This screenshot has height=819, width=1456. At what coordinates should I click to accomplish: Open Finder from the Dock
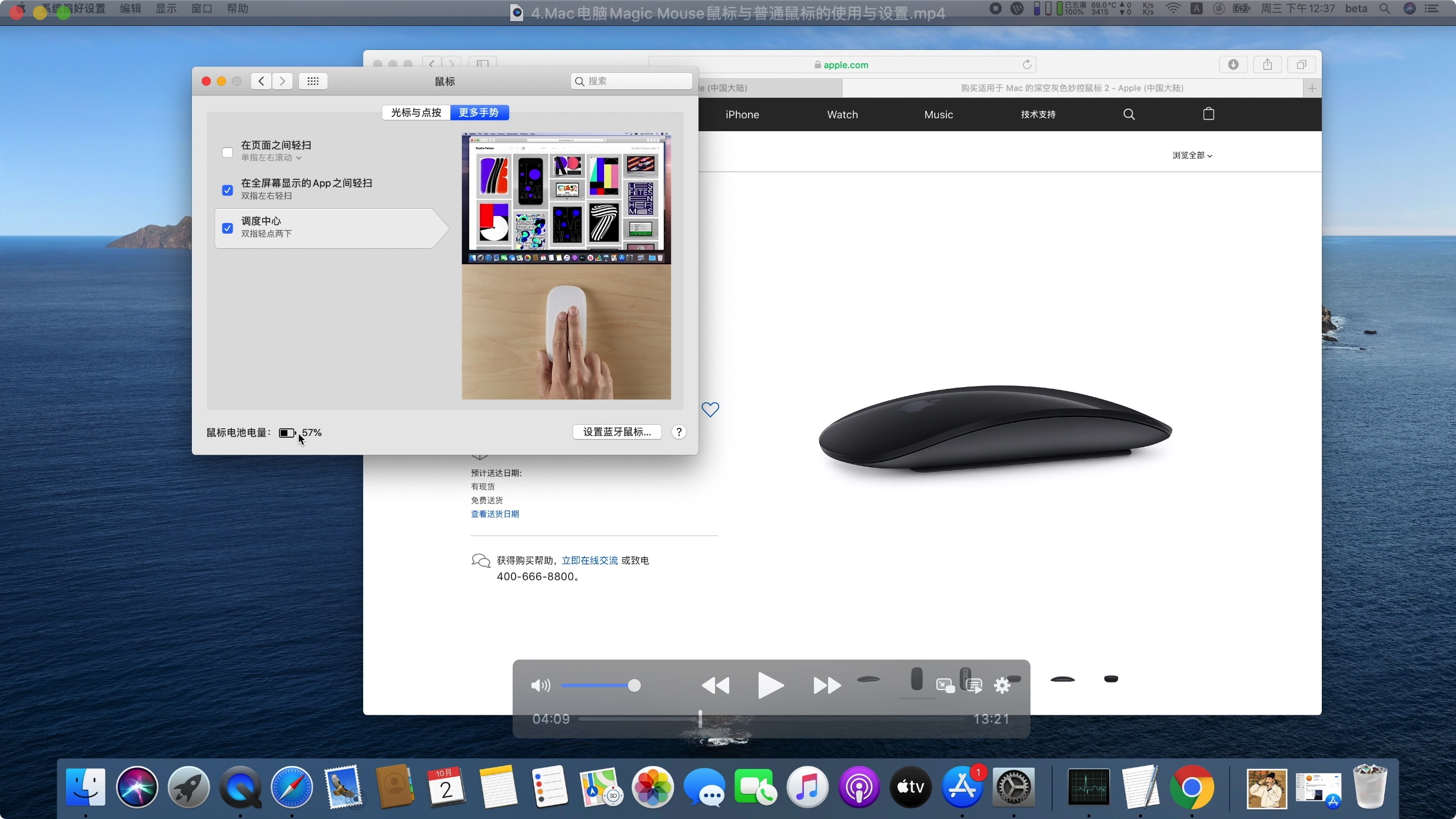click(86, 787)
